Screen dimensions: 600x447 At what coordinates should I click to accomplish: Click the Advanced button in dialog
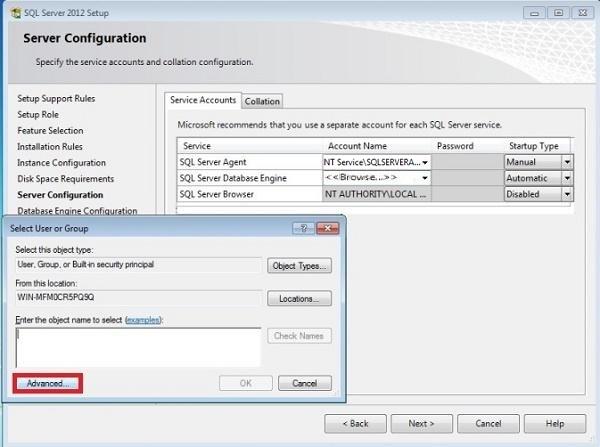[x=48, y=383]
